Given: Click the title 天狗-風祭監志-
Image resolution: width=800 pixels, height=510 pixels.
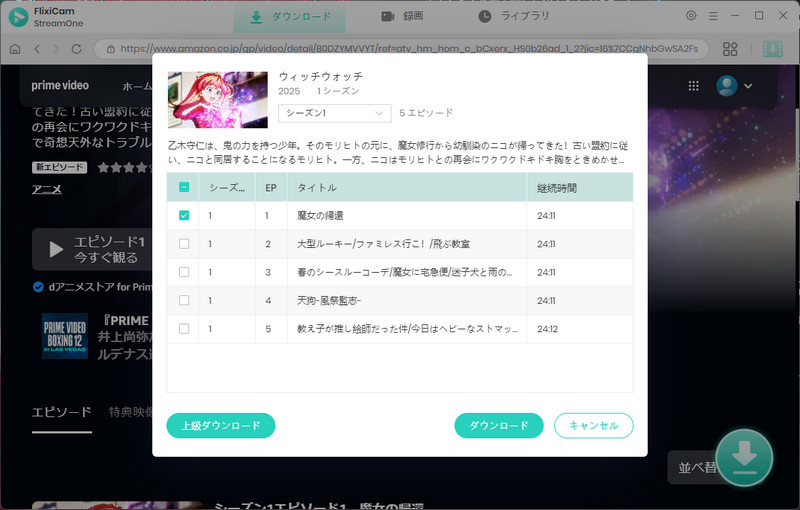Looking at the screenshot, I should [x=329, y=300].
